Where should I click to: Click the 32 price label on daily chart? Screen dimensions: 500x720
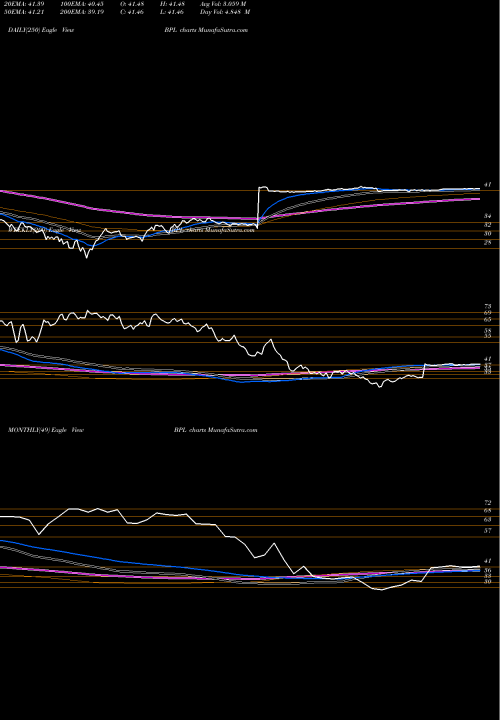[x=488, y=225]
